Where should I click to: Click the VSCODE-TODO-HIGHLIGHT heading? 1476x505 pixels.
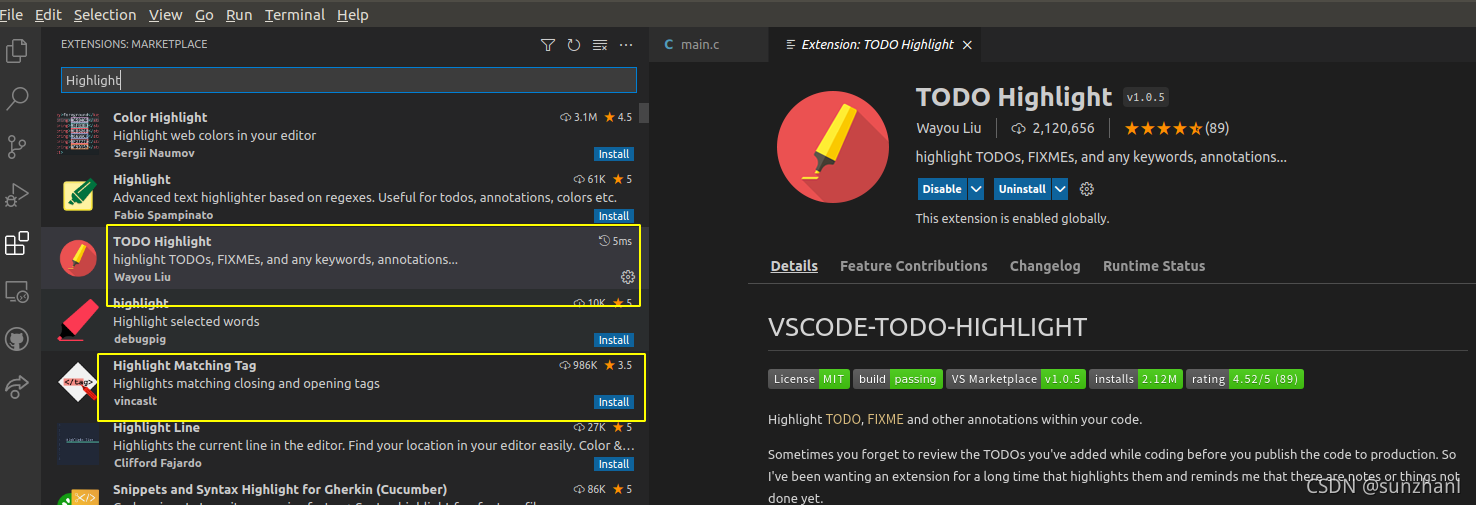(927, 327)
